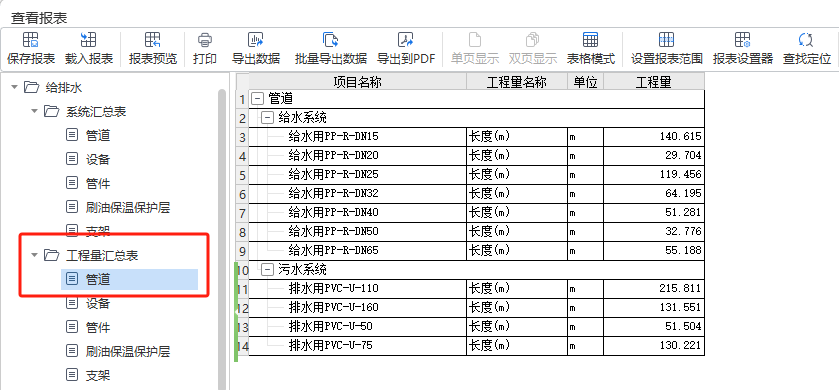839x390 pixels.
Task: Click the left tree vertical scrollbar
Action: (222, 239)
